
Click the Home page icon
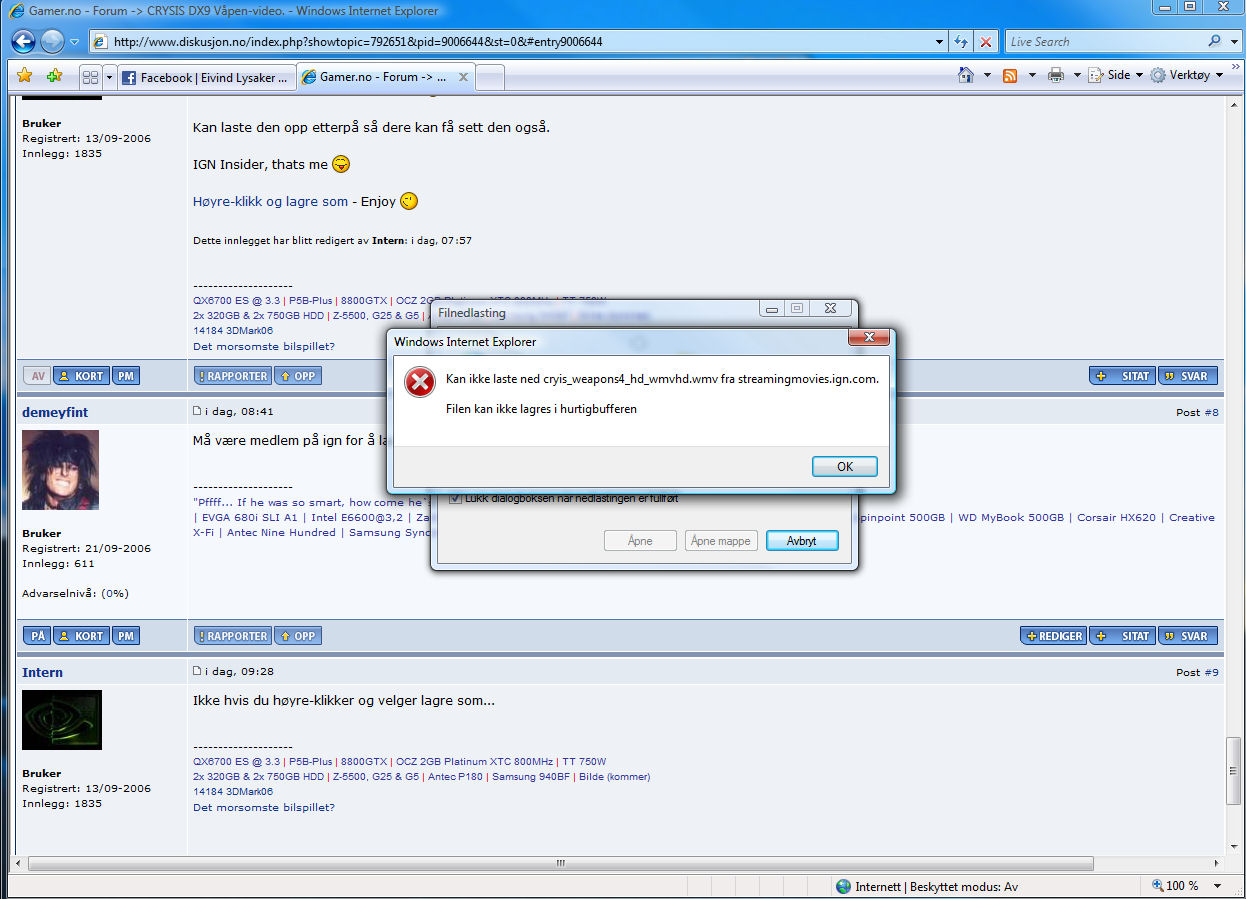pyautogui.click(x=966, y=75)
